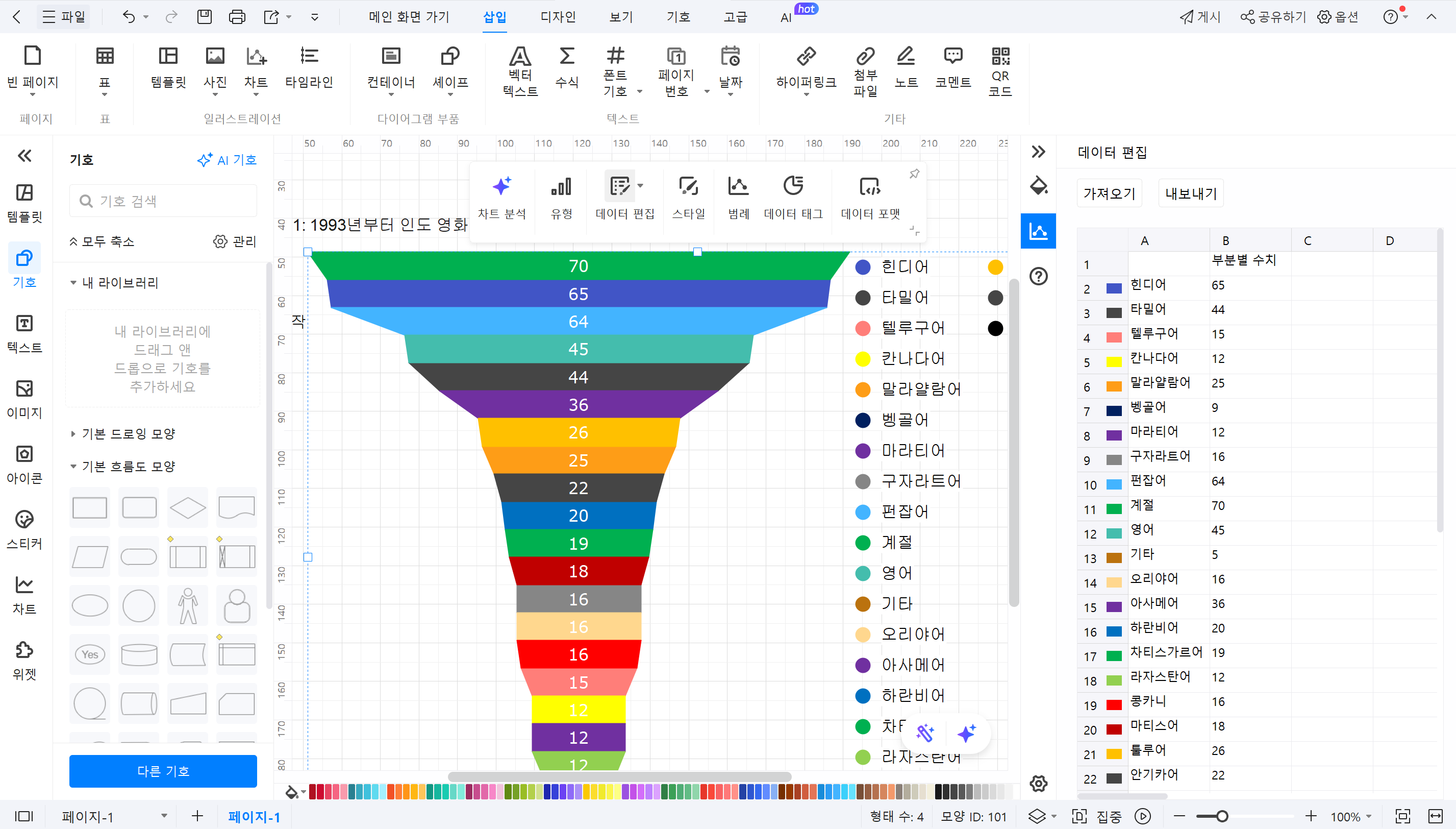This screenshot has height=829, width=1456.
Task: Open the 셰이프 dropdown
Action: (450, 95)
